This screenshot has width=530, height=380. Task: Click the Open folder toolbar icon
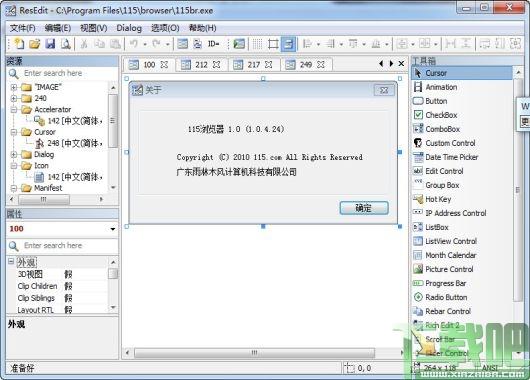click(34, 44)
